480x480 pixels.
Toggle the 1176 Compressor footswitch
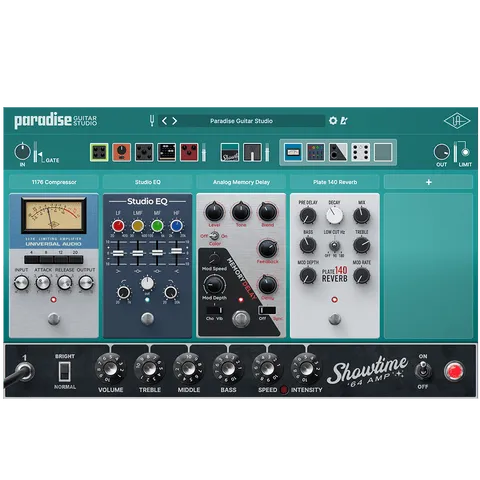[x=54, y=319]
